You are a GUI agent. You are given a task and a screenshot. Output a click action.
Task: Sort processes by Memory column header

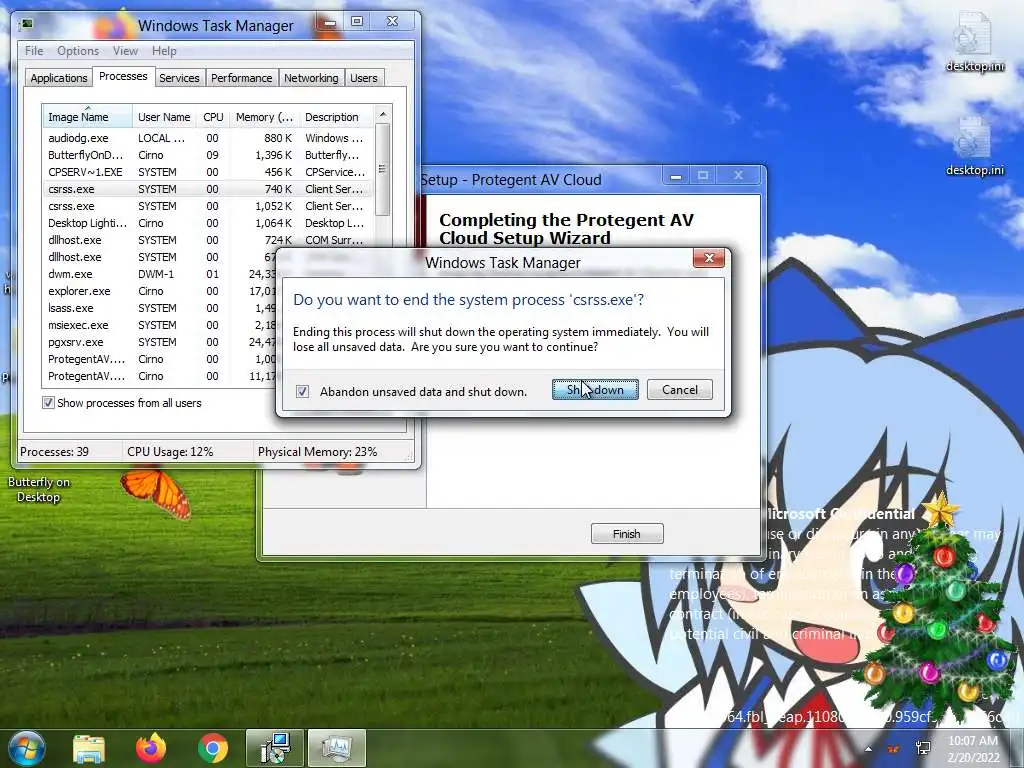(264, 117)
